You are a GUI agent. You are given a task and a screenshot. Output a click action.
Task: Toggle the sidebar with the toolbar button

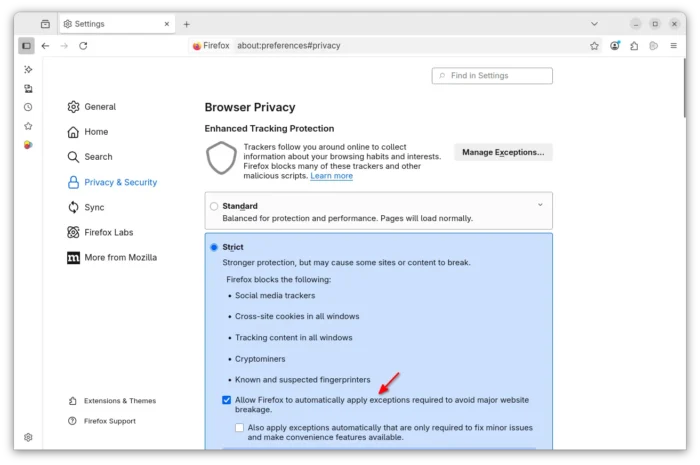26,46
